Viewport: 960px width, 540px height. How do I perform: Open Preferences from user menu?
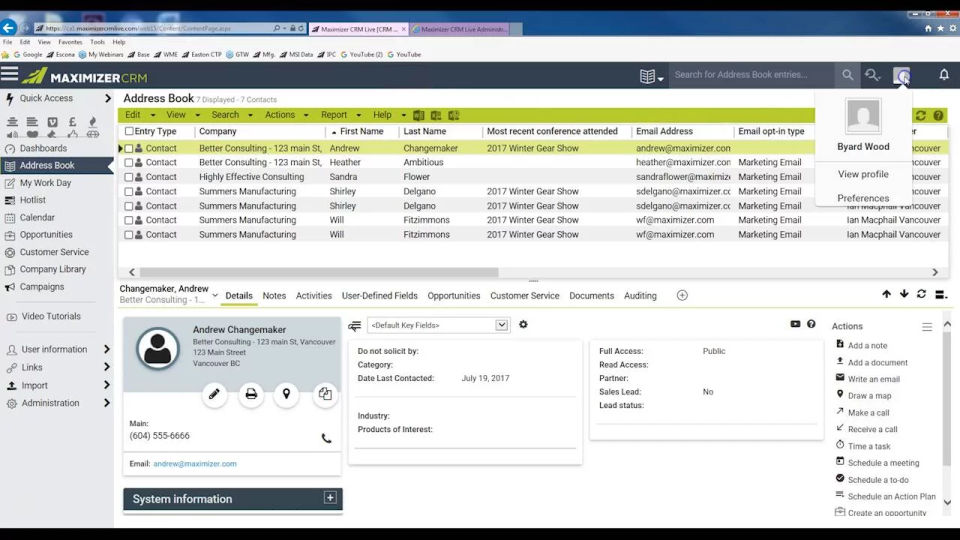[x=863, y=198]
